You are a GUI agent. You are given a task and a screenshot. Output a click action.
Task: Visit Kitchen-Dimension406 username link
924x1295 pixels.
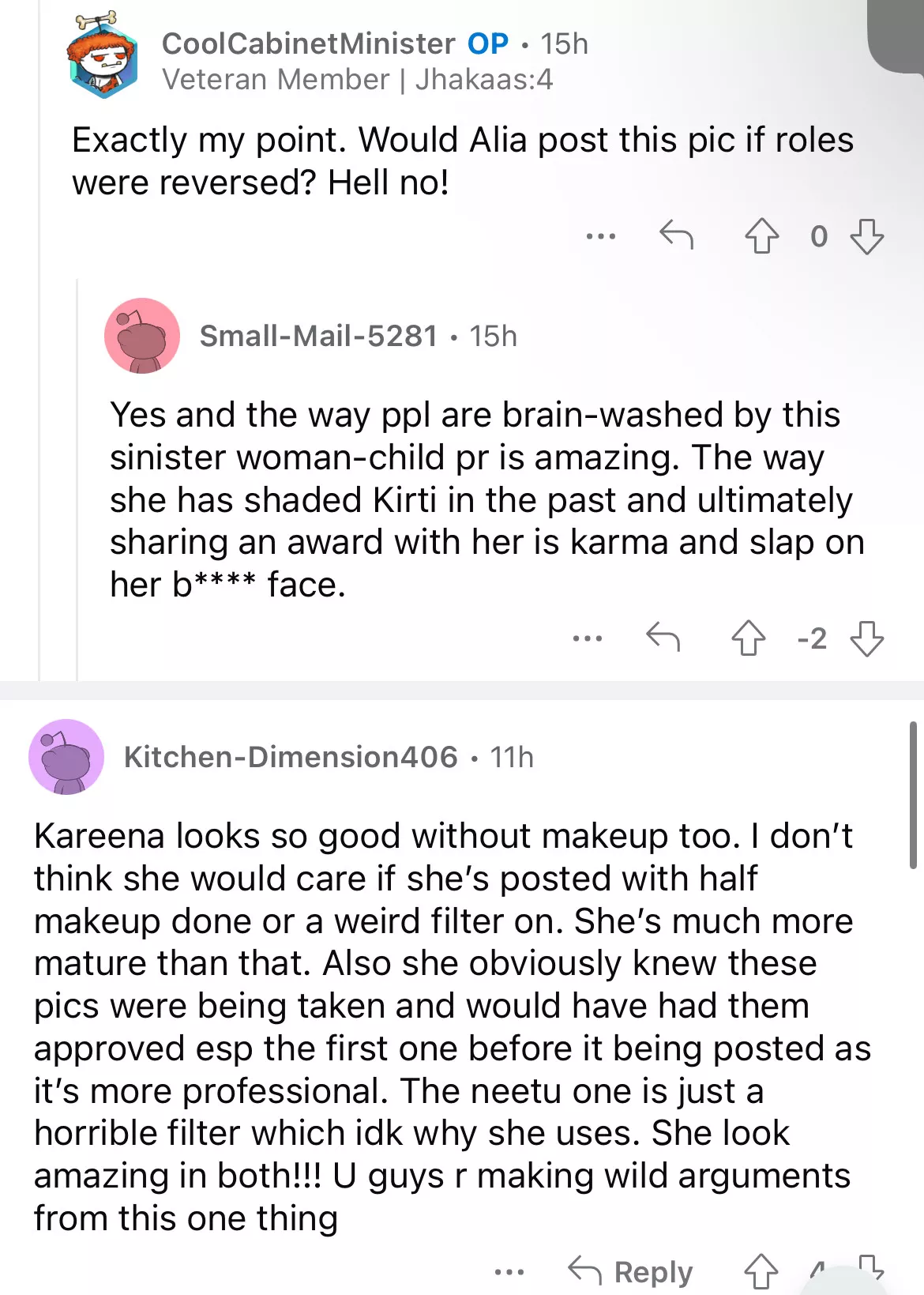[291, 757]
